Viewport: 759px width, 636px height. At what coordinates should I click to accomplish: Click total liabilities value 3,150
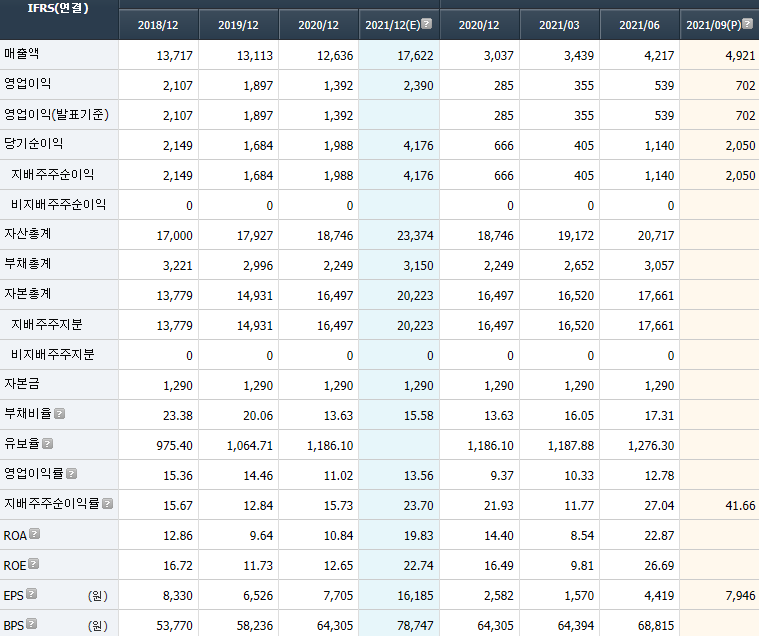pos(418,266)
